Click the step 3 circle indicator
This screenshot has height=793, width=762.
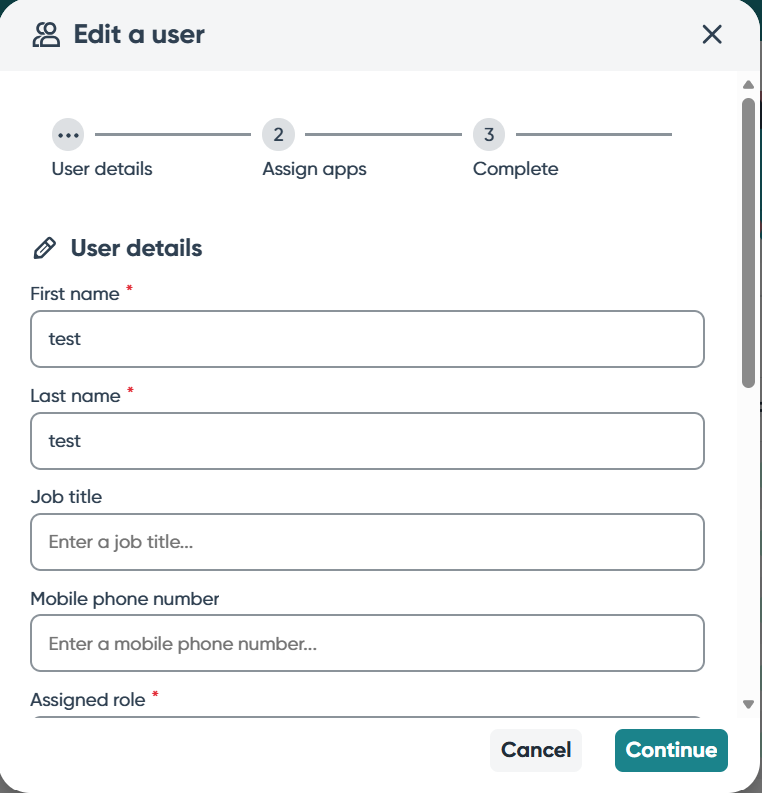point(489,134)
